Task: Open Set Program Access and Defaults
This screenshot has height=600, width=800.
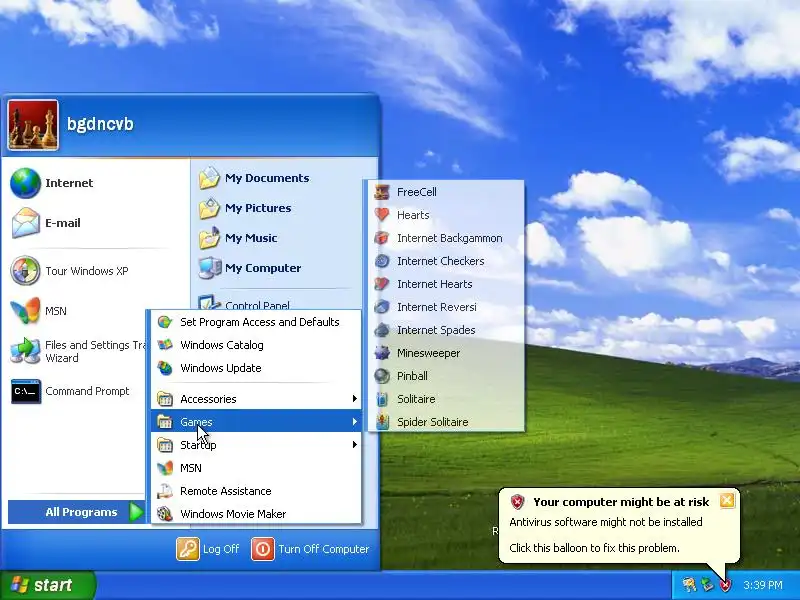Action: tap(256, 322)
